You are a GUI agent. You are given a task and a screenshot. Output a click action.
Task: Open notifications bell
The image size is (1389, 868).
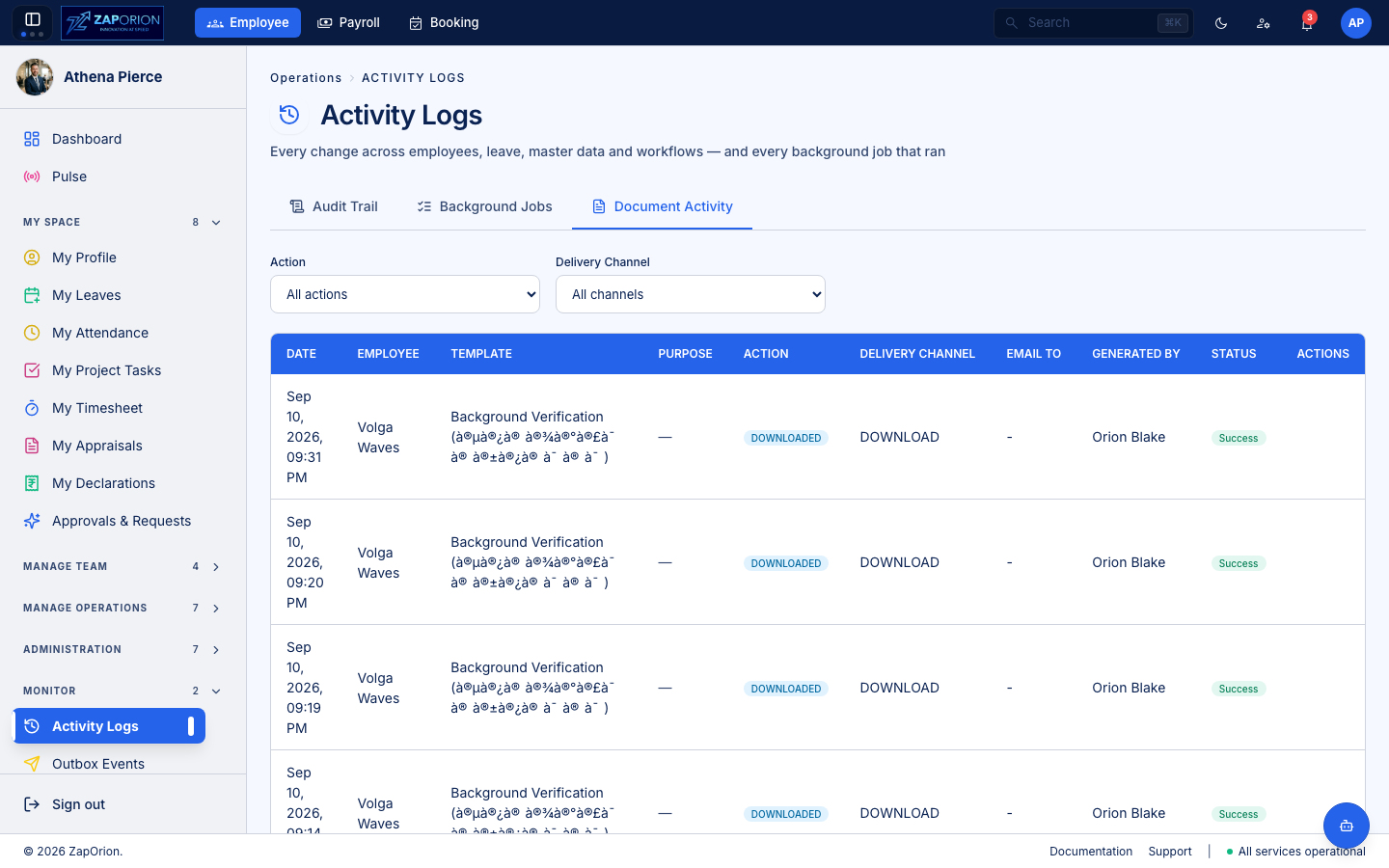1306,23
